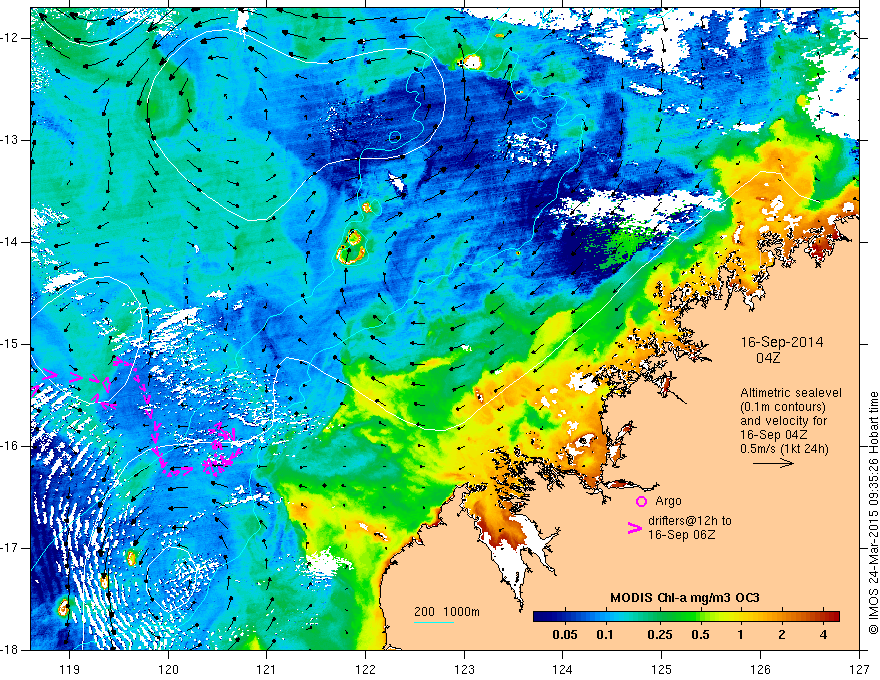
Task: Click the '0.5m/s (1kt 24h)' scale text
Action: pos(784,449)
